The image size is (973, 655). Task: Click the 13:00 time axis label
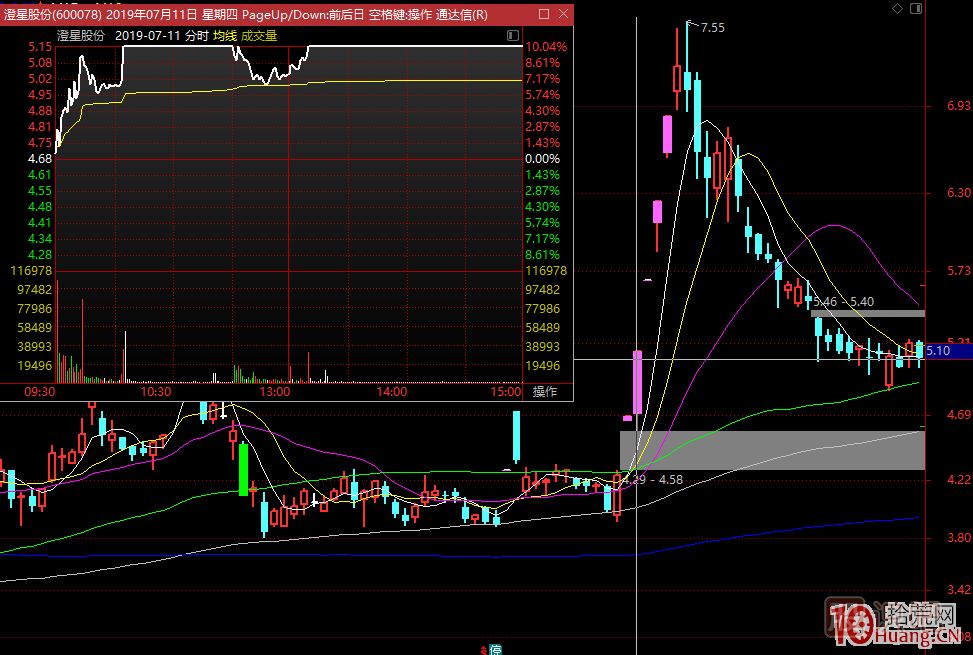[273, 392]
